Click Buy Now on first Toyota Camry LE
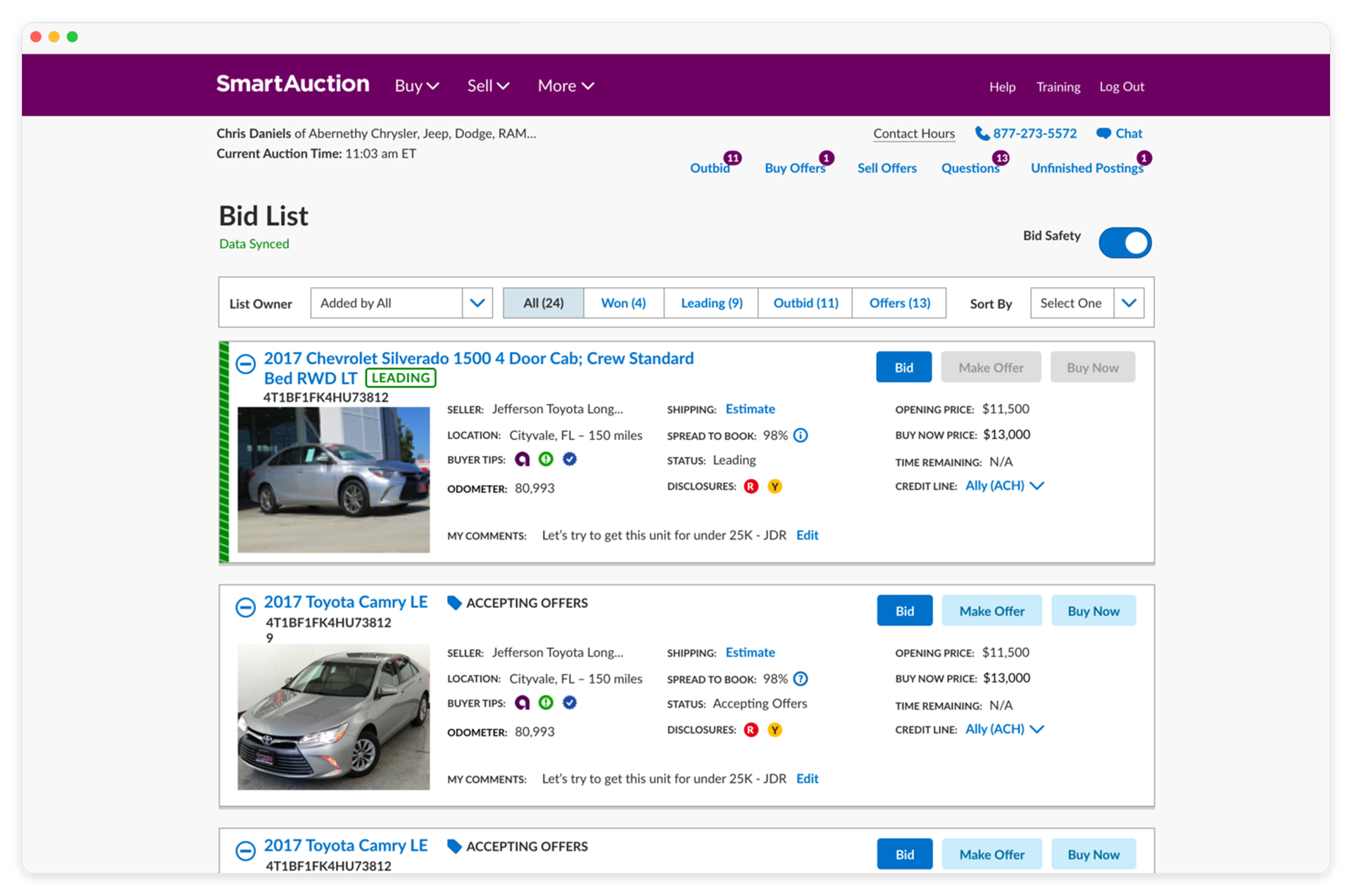The width and height of the screenshot is (1352, 896). pyautogui.click(x=1093, y=611)
